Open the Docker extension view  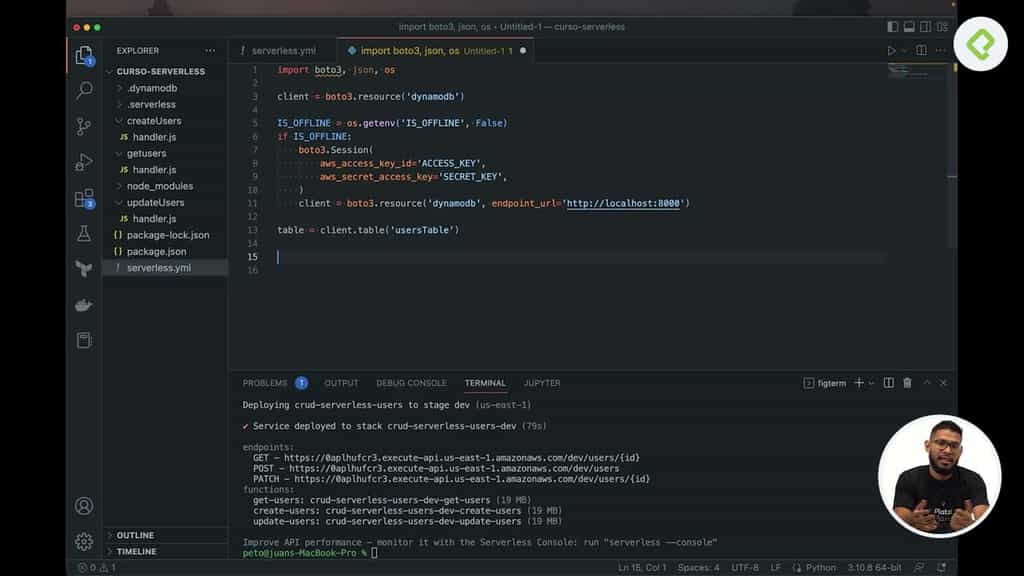83,305
